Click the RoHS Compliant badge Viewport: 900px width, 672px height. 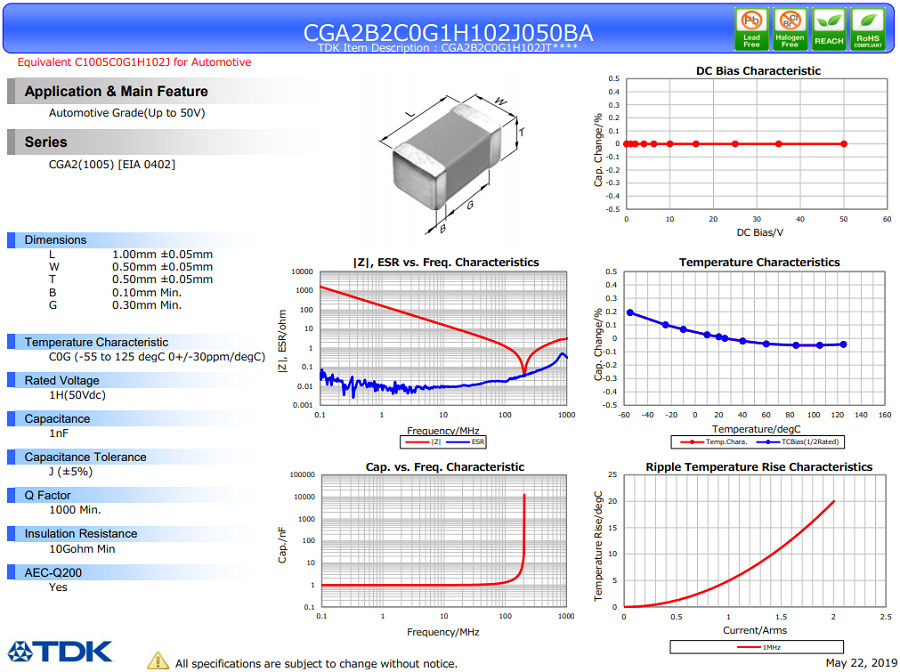tap(867, 29)
